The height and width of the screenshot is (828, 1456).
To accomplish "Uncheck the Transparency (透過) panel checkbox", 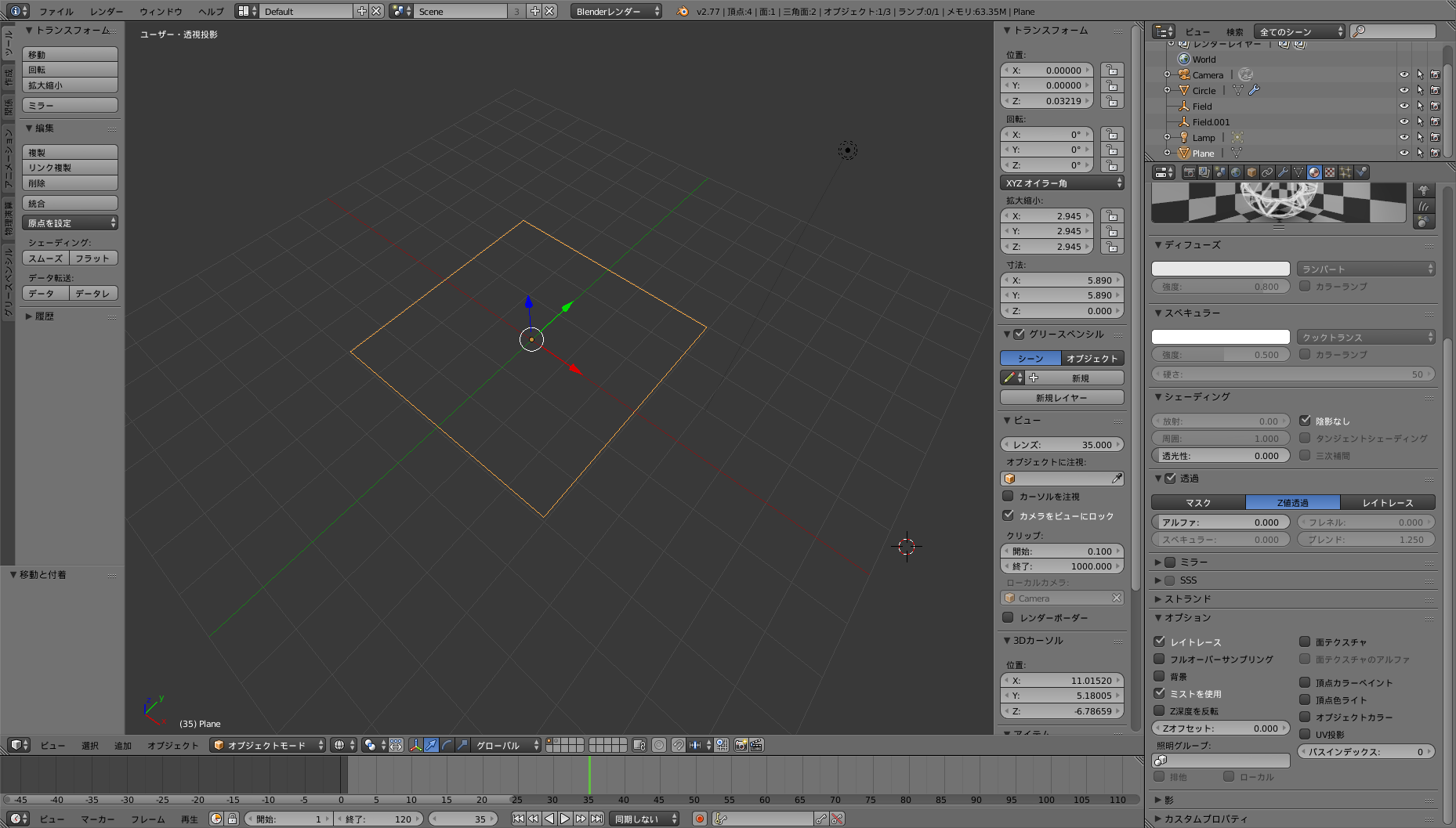I will coord(1171,478).
